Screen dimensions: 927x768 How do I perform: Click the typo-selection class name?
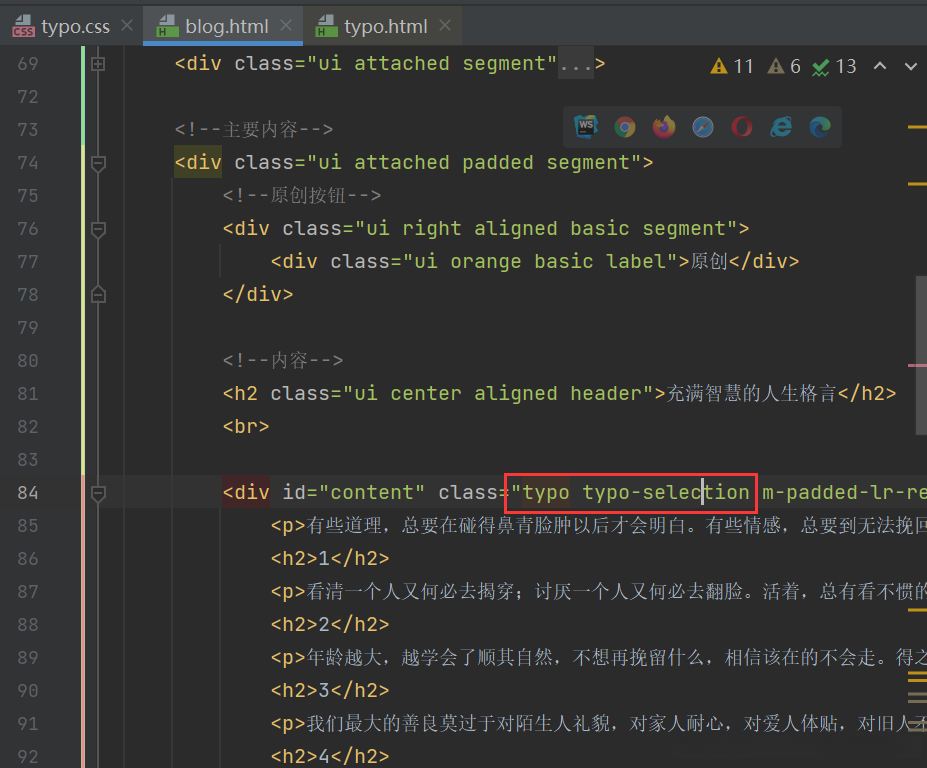666,492
